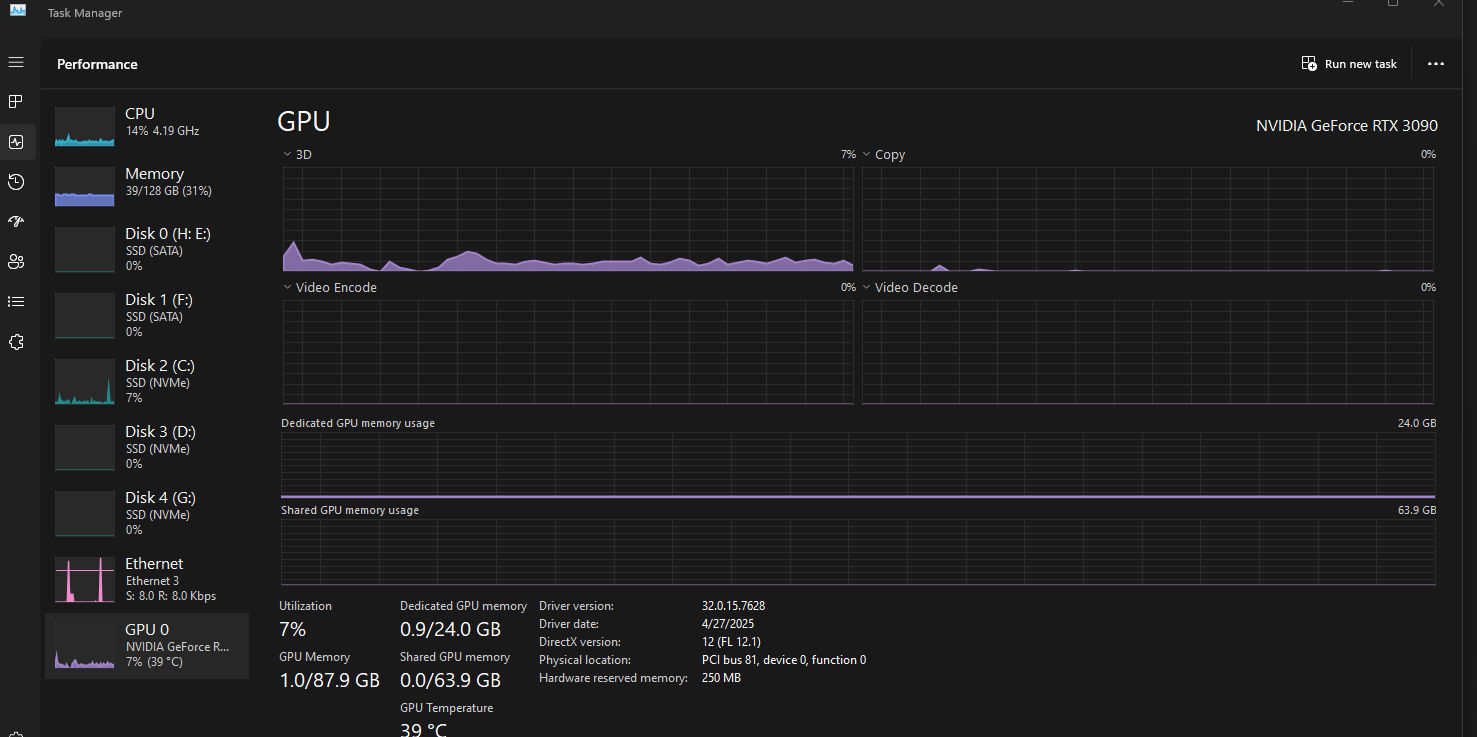Click the Dedicated GPU memory usage graph
This screenshot has width=1477, height=737.
tap(858, 465)
